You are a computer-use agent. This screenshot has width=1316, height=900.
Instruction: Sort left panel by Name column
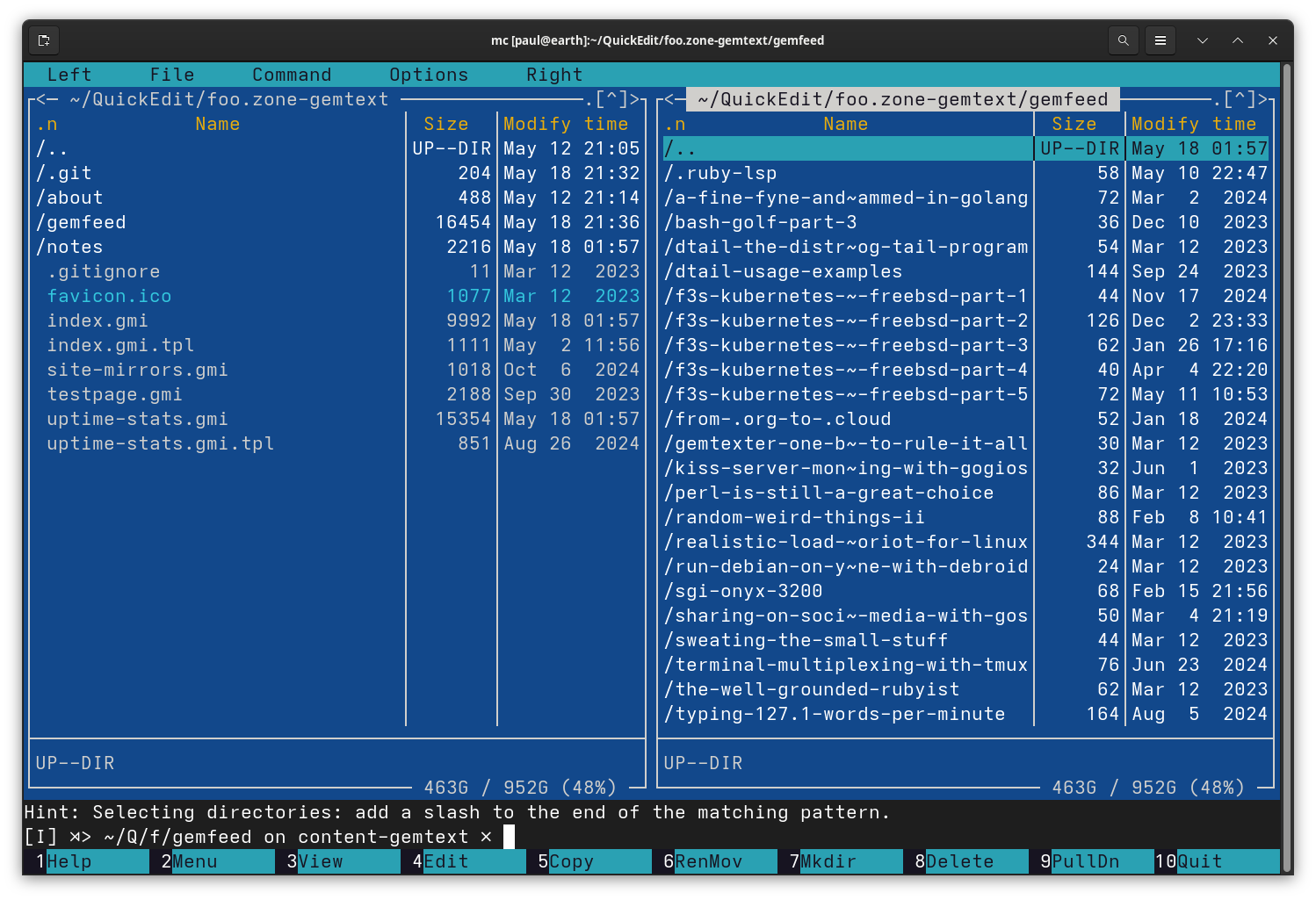click(x=218, y=124)
